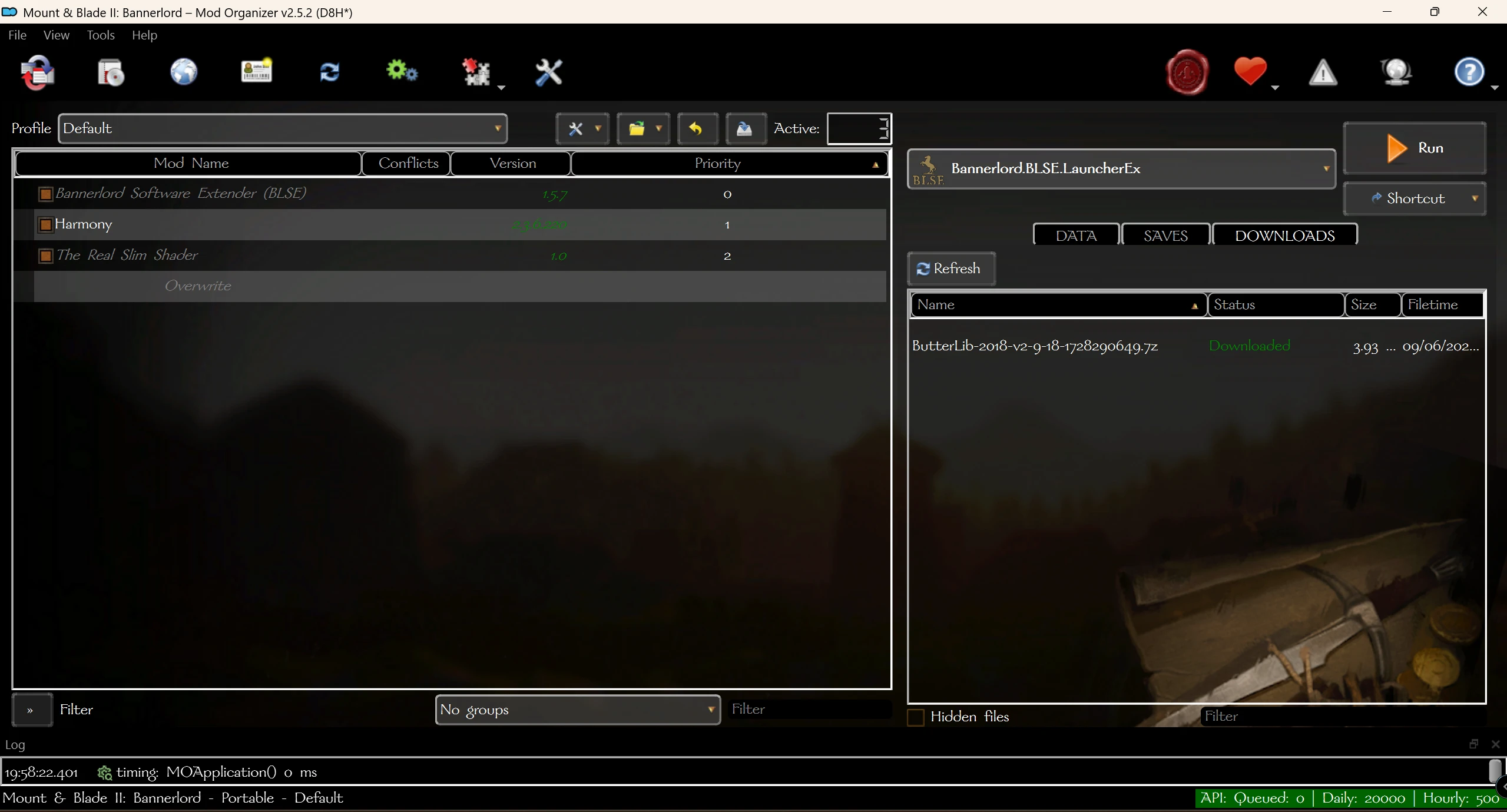
Task: Click the mod list Filter input field
Action: tap(809, 710)
